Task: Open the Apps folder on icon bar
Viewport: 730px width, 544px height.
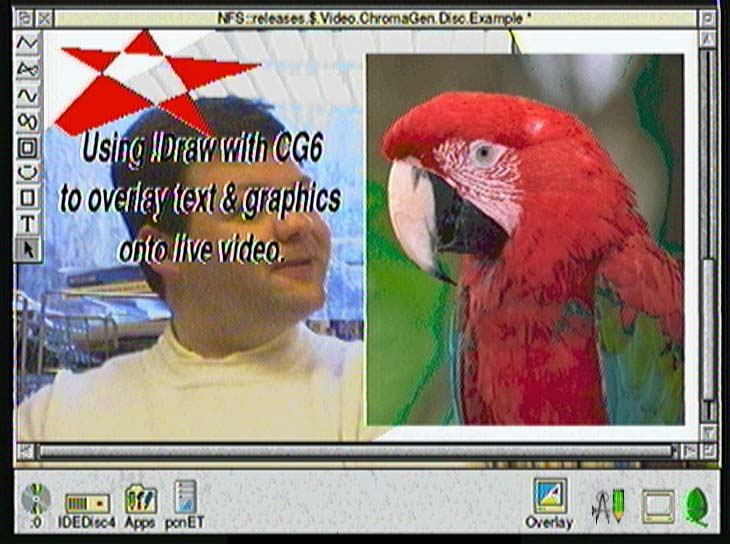Action: (140, 500)
